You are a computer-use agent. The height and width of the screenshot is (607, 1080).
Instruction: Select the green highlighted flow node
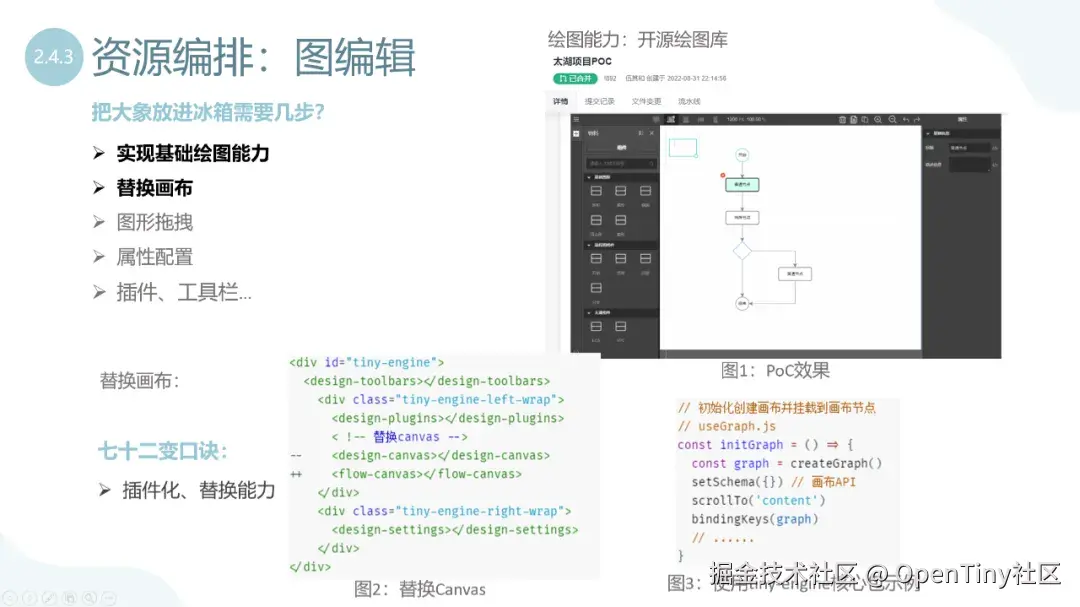[x=742, y=184]
